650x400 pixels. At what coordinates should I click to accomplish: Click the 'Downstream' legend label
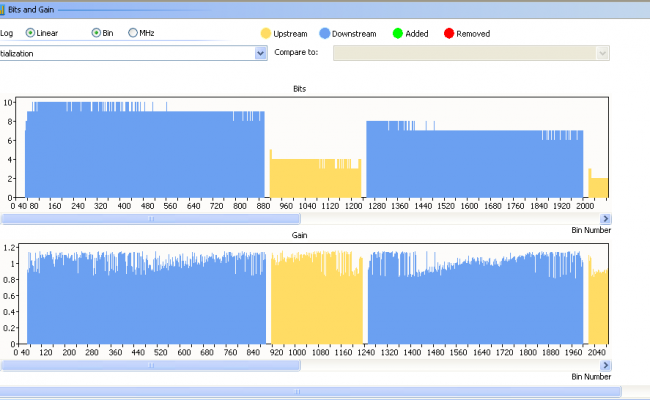point(354,34)
